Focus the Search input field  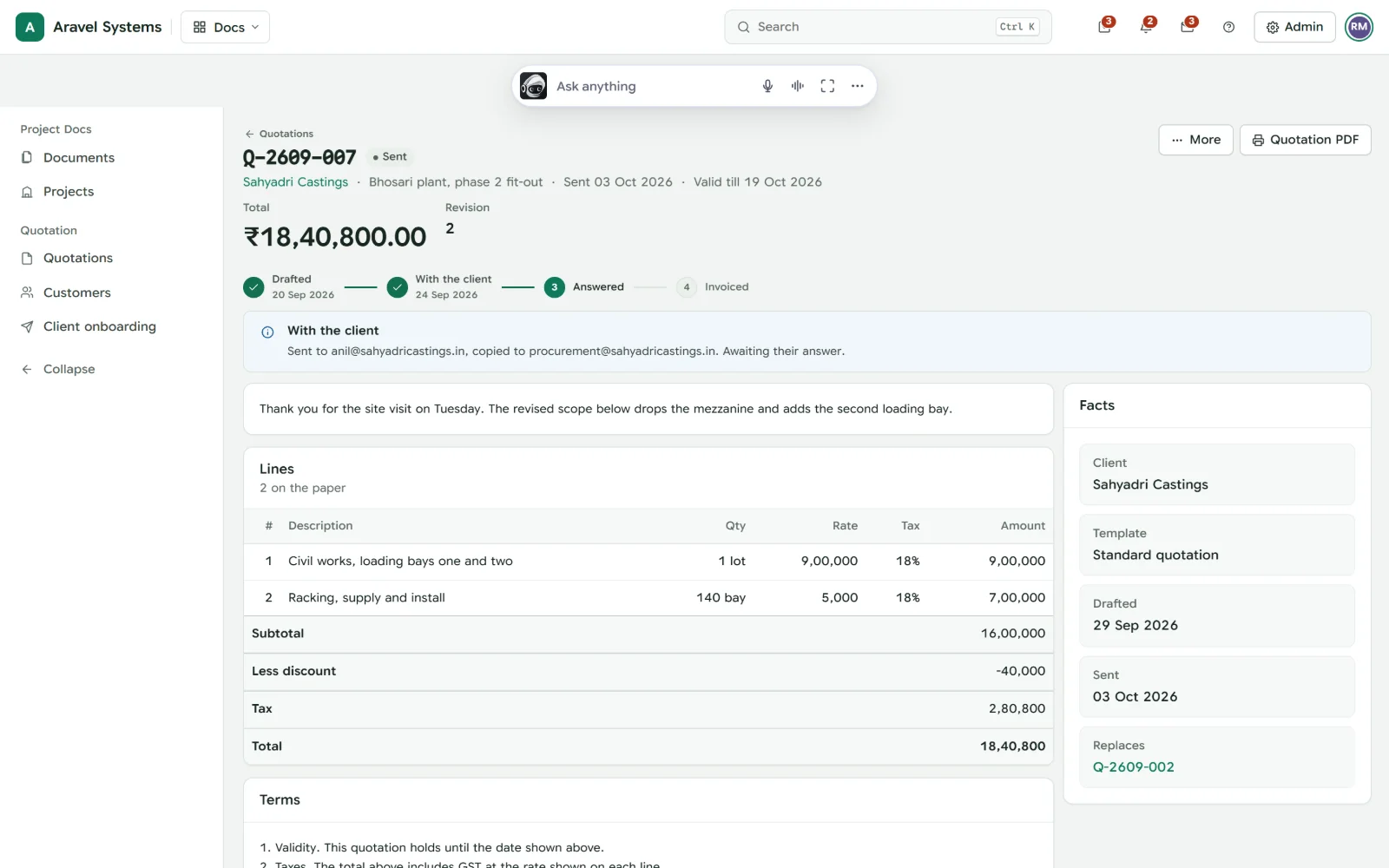pos(887,27)
